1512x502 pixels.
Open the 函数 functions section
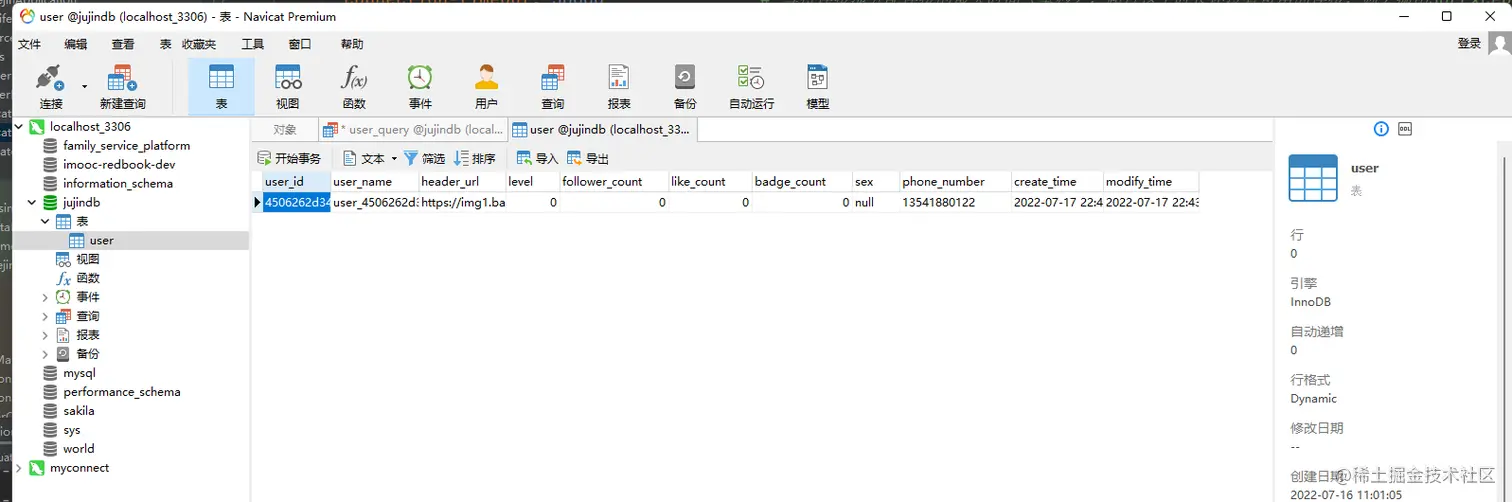click(354, 87)
